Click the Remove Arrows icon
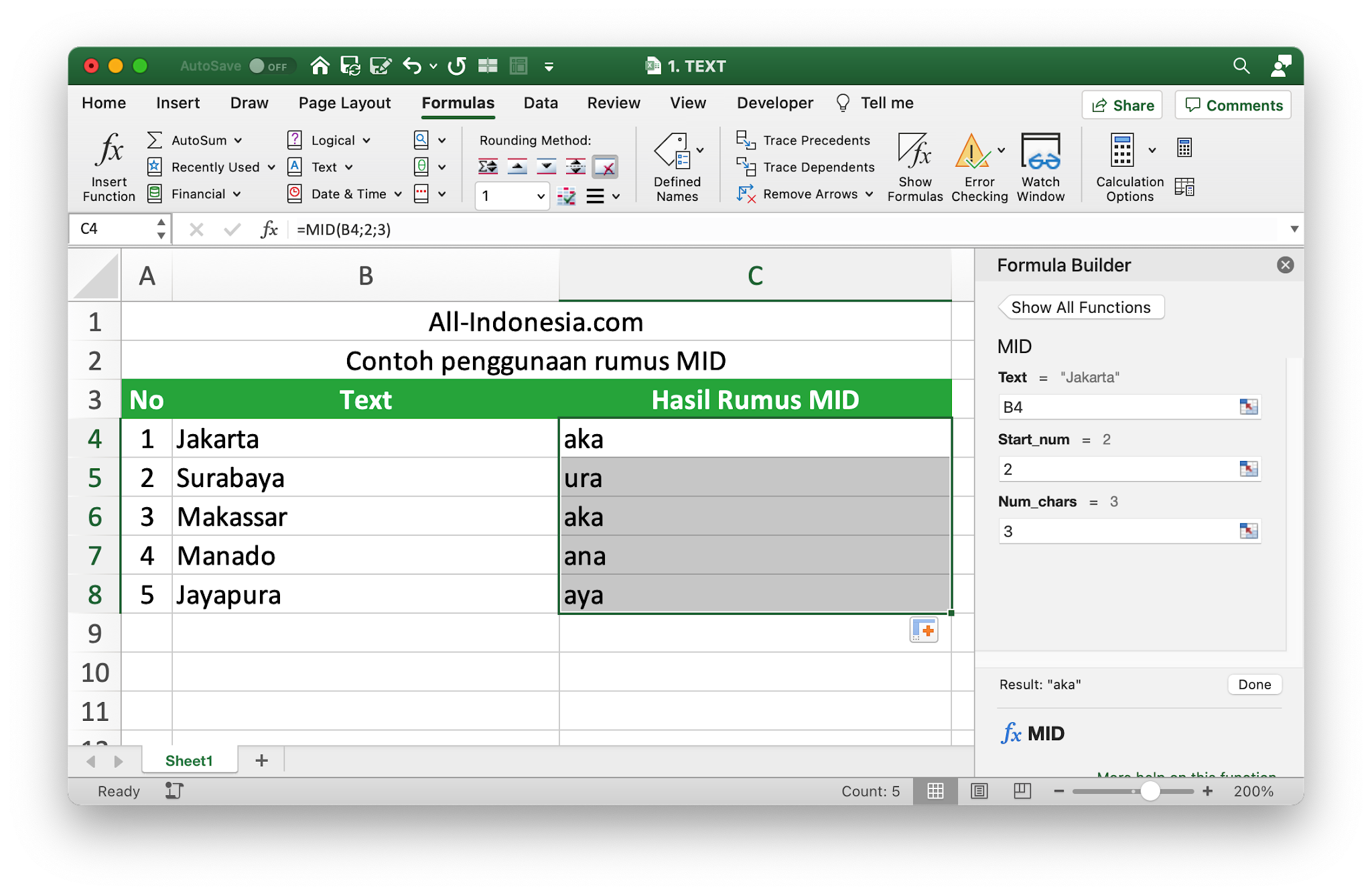 746,194
